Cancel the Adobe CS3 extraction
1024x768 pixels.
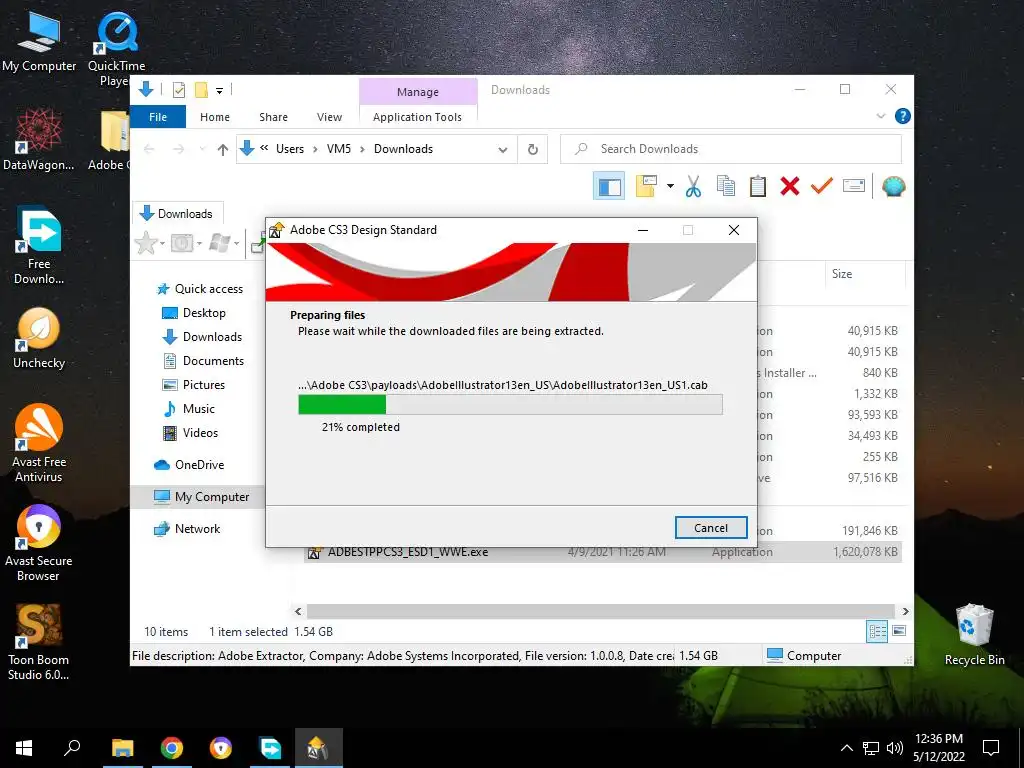click(x=711, y=528)
